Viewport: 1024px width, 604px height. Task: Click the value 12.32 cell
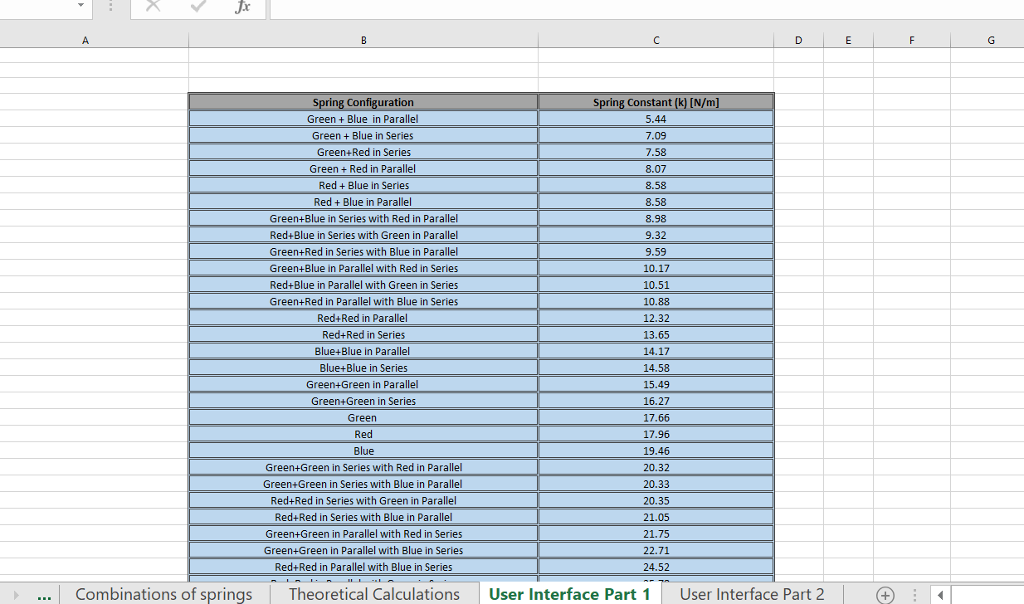click(656, 318)
